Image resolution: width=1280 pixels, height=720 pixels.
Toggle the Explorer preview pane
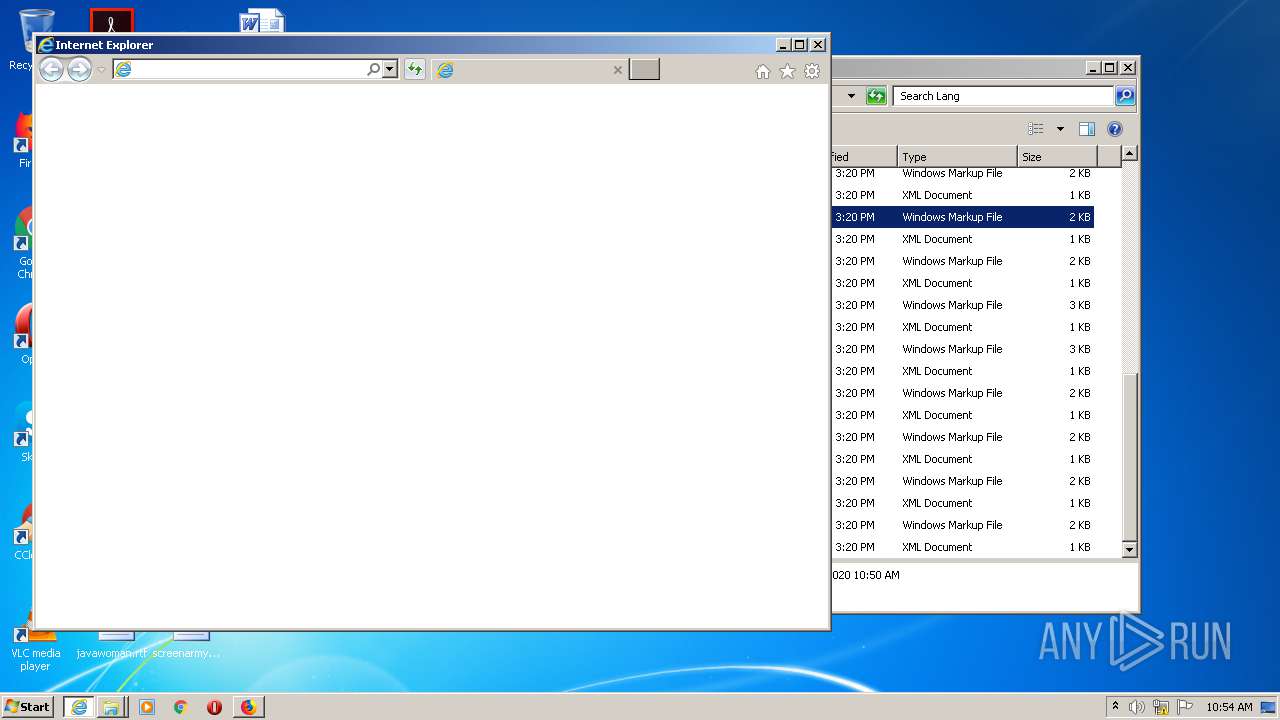(1087, 129)
